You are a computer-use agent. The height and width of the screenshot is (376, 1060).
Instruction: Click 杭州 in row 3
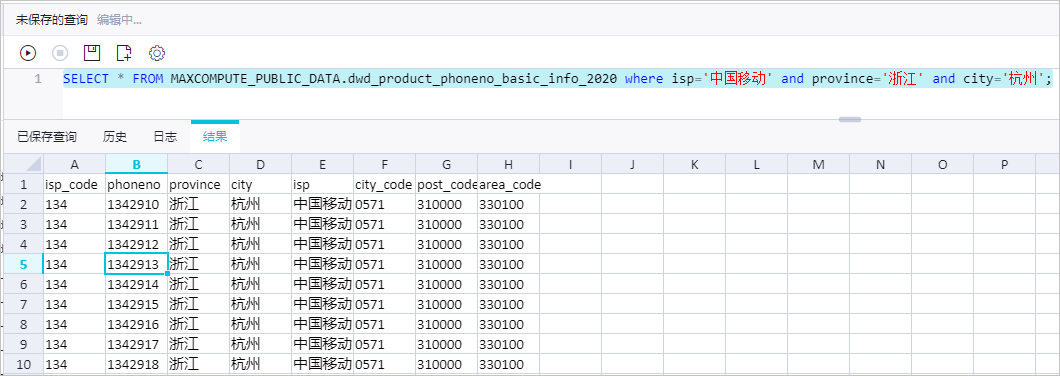261,224
